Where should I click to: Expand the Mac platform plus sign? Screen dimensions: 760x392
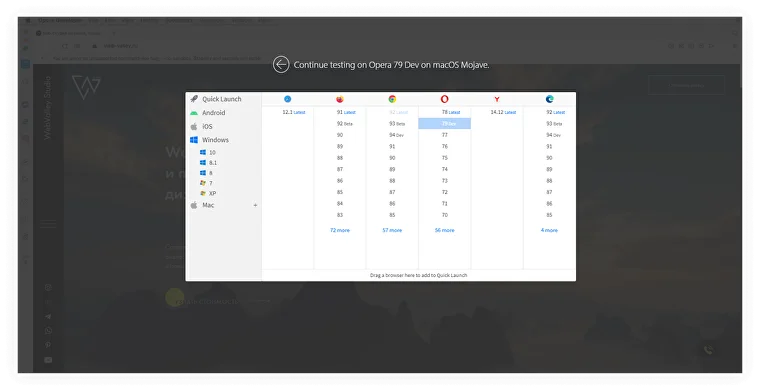[x=255, y=205]
